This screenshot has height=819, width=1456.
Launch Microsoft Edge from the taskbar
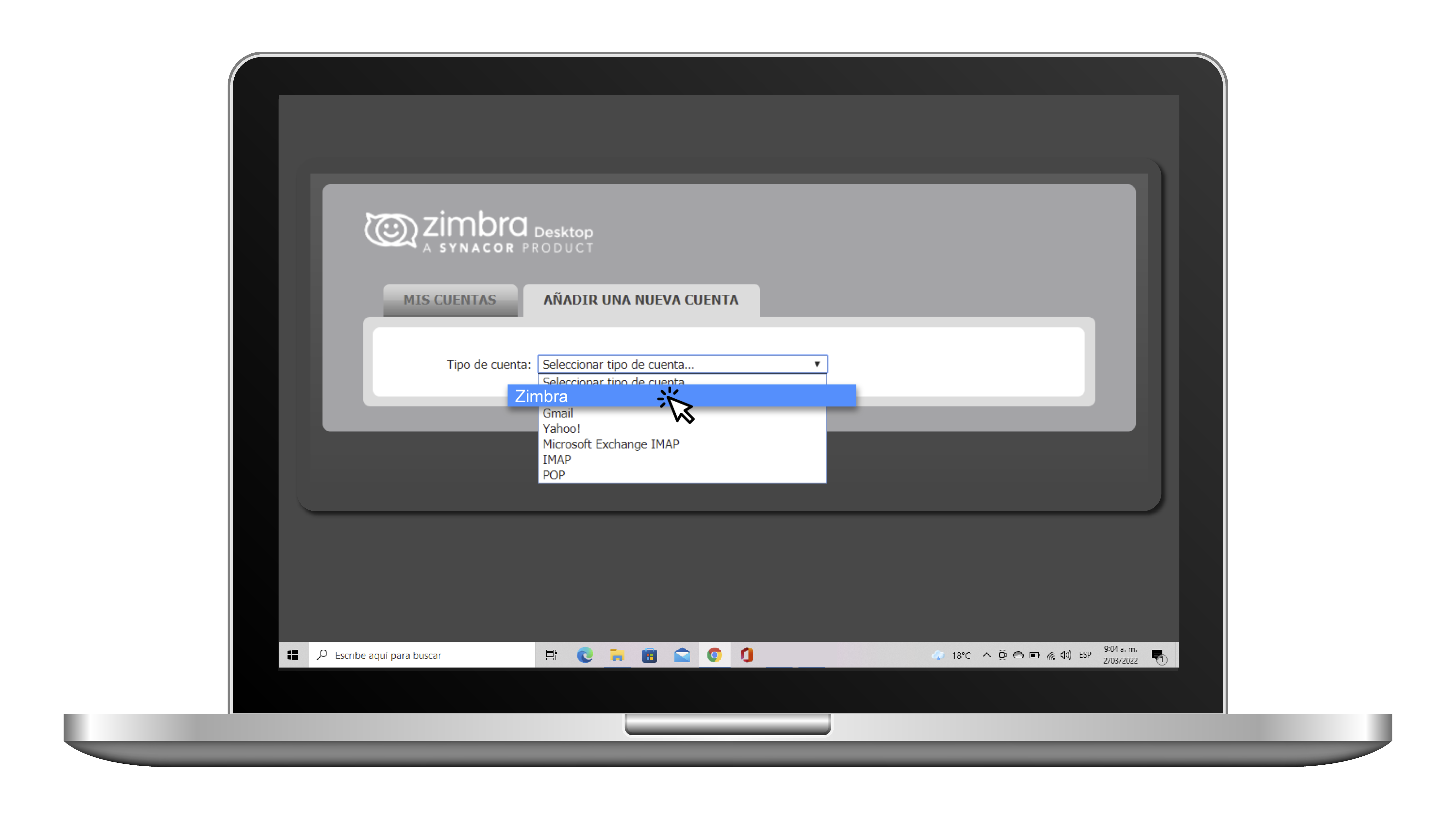point(584,655)
